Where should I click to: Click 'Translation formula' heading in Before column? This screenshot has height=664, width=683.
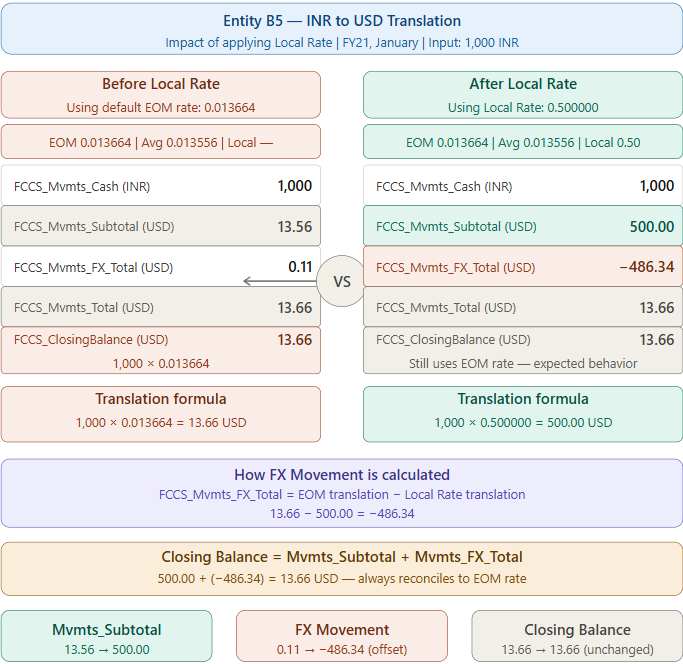161,399
